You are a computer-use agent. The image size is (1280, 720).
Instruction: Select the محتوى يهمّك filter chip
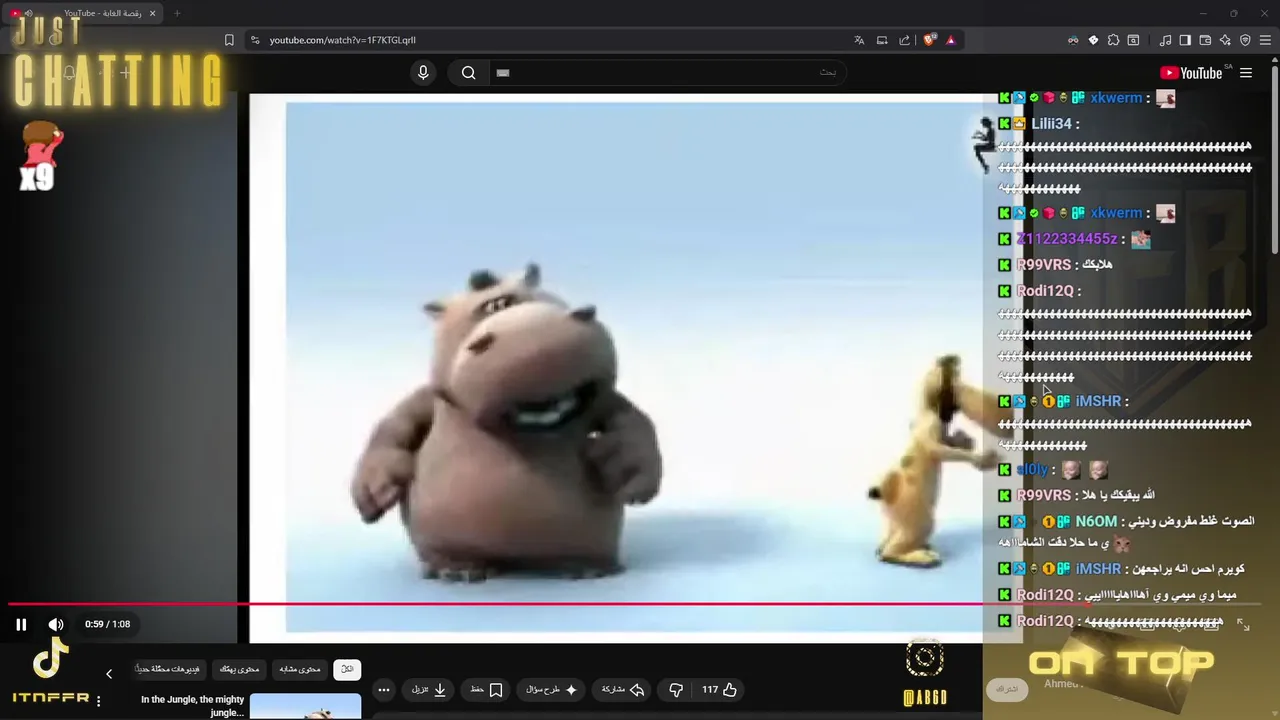pos(240,669)
